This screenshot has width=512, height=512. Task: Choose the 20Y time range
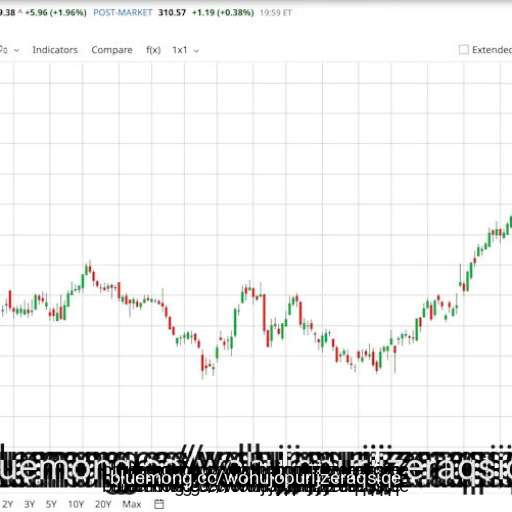103,504
